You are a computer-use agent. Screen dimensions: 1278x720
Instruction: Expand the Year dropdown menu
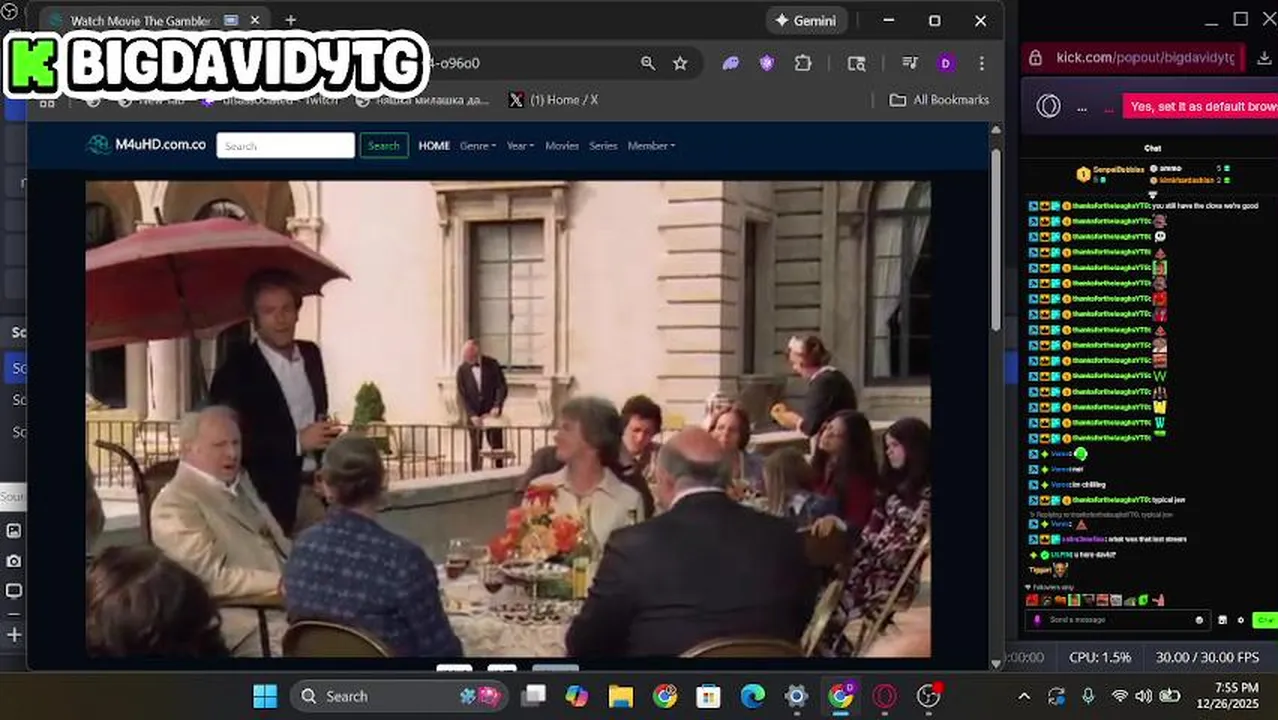[x=520, y=145]
